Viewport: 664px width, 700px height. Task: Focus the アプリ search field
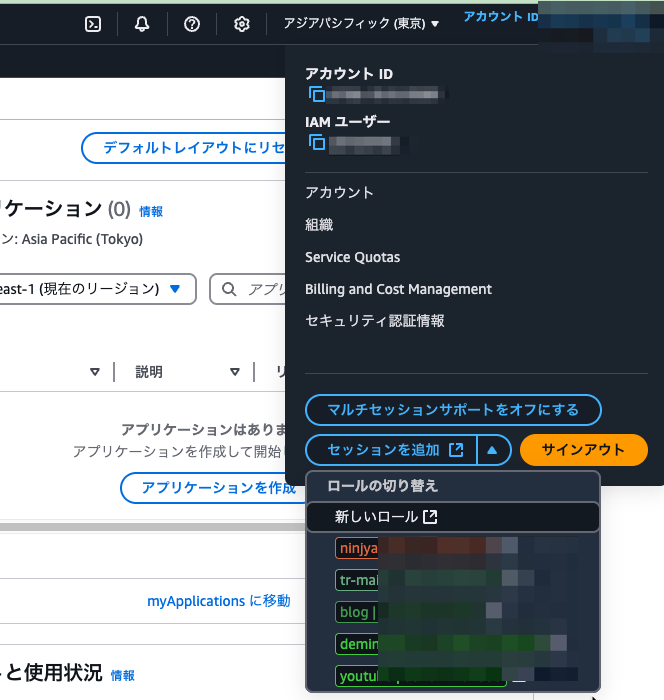pyautogui.click(x=248, y=289)
